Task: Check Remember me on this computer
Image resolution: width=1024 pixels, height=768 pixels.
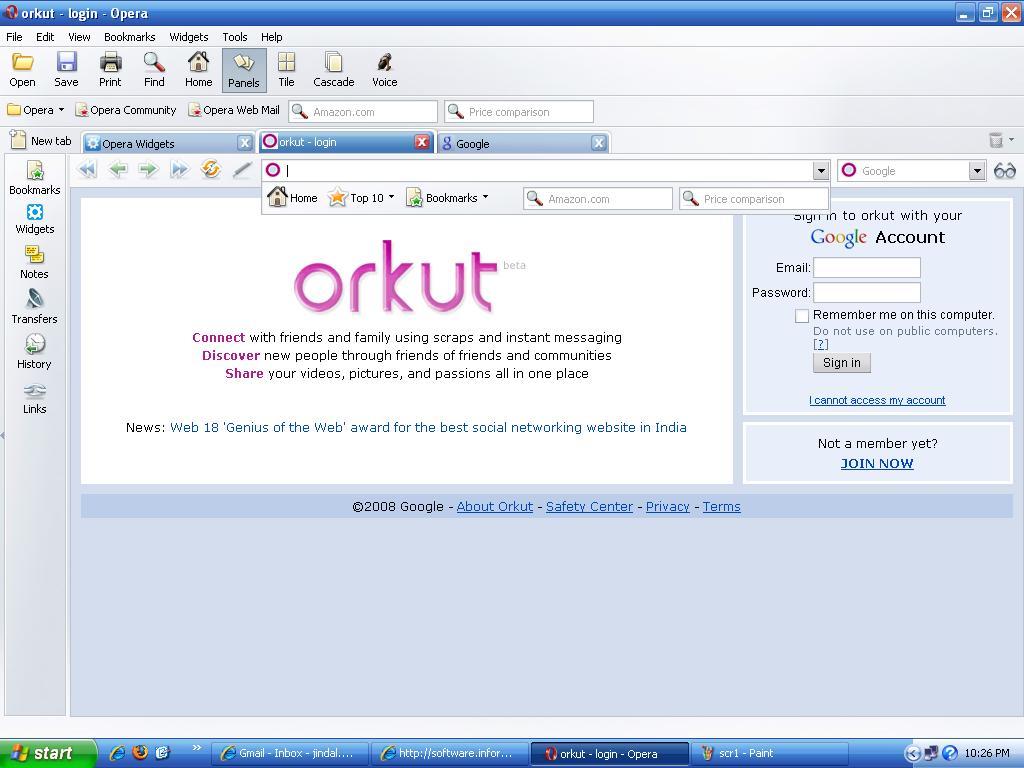Action: click(802, 315)
